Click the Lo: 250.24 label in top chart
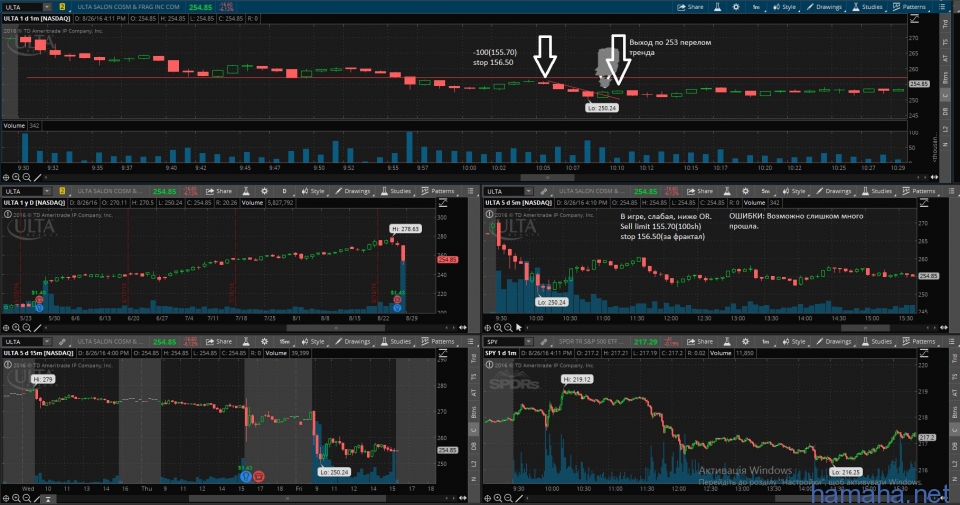 [602, 108]
